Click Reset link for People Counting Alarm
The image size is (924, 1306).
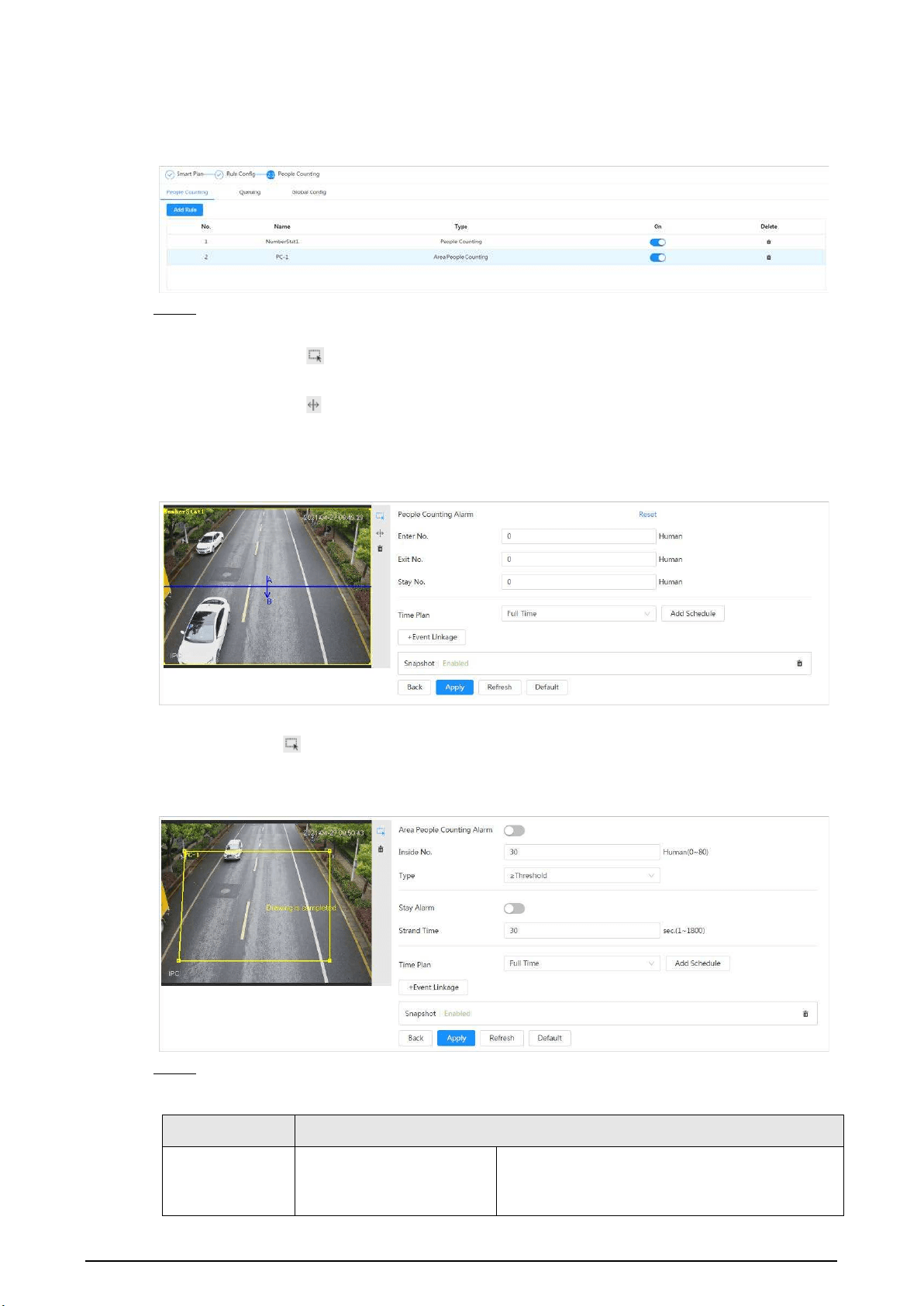pos(647,515)
